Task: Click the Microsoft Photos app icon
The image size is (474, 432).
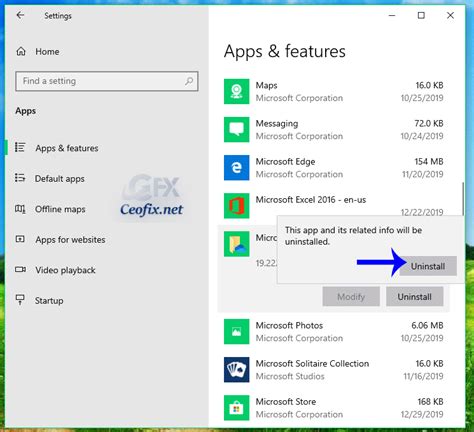Action: (236, 332)
